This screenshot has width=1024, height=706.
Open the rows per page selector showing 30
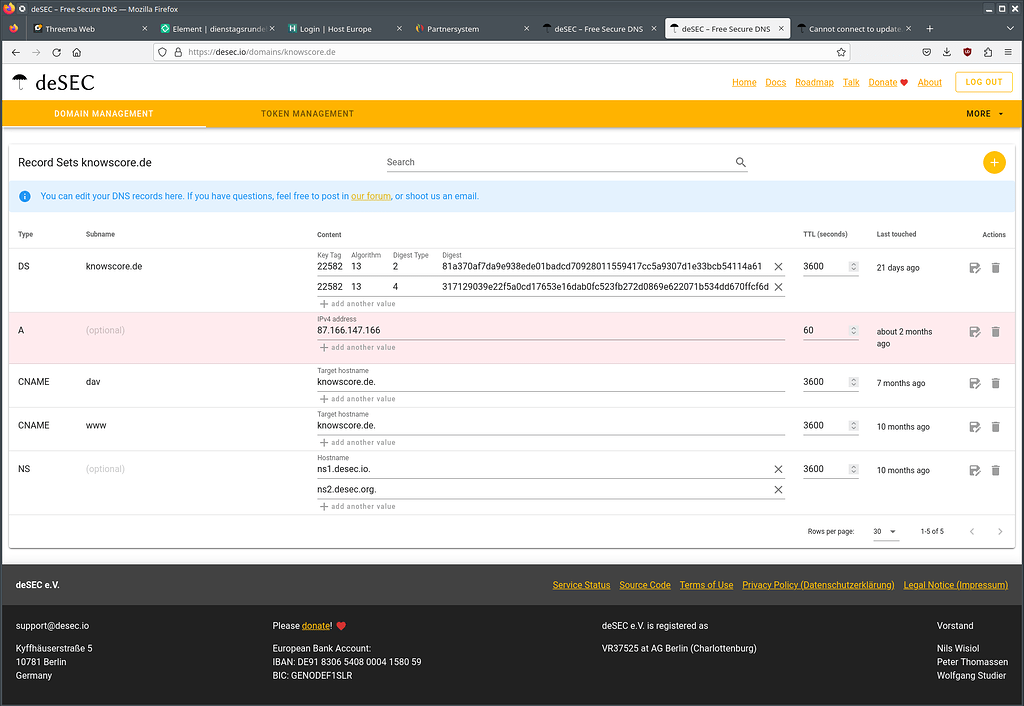tap(885, 531)
